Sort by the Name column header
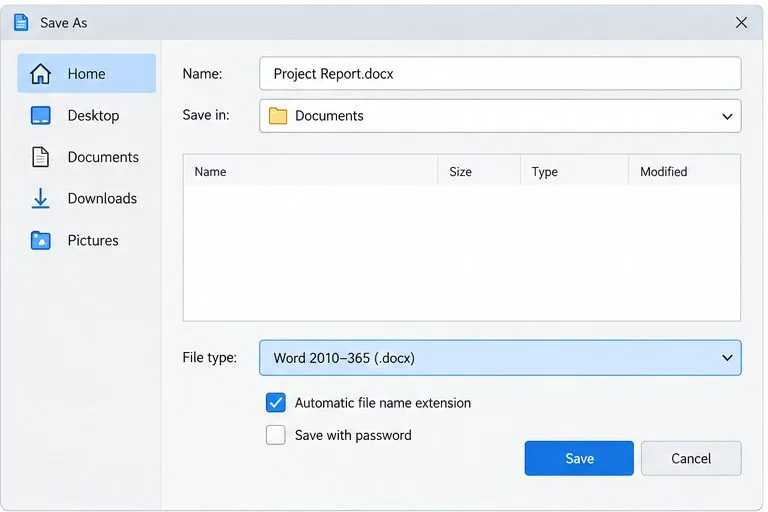This screenshot has height=512, width=768. 311,171
